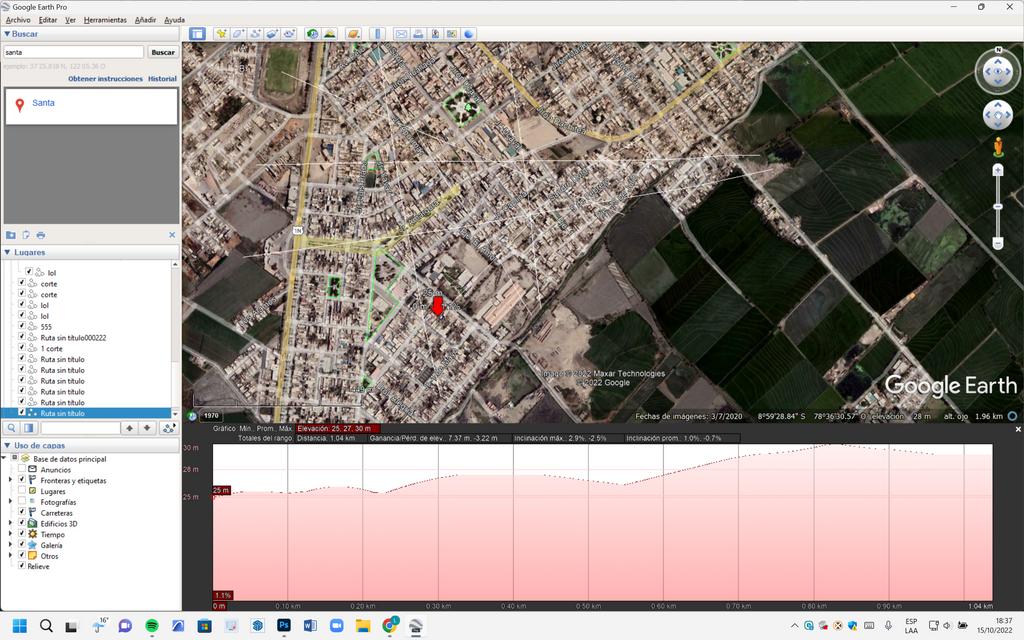Open the Ayuda menu
The height and width of the screenshot is (640, 1024).
pyautogui.click(x=174, y=20)
